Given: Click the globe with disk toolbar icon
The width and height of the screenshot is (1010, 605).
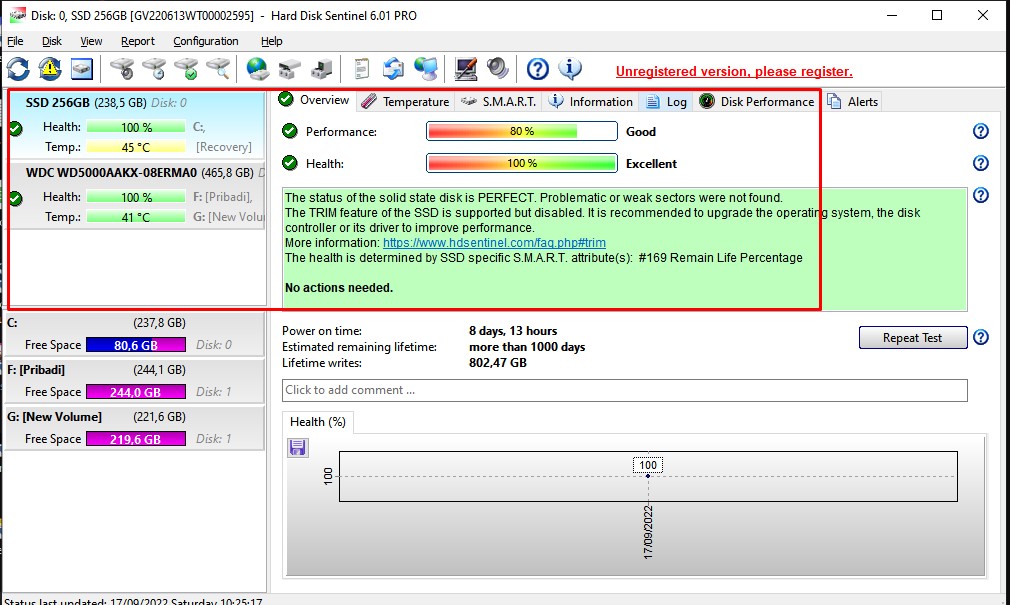Looking at the screenshot, I should coord(258,69).
